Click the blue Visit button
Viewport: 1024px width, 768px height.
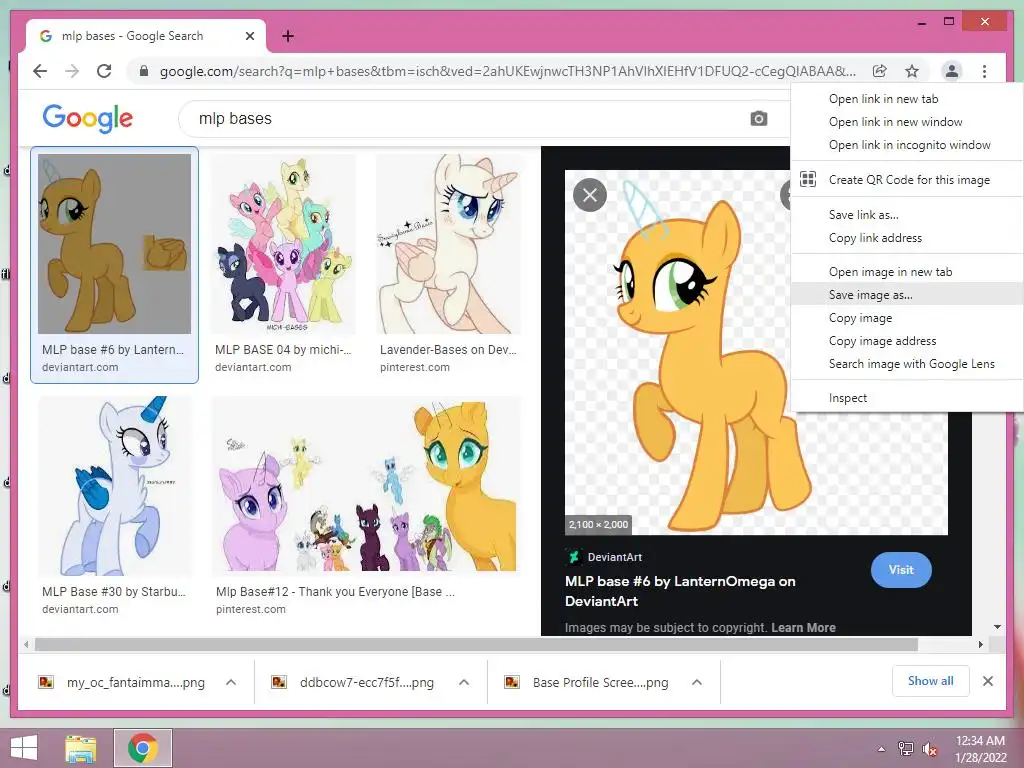(x=901, y=569)
